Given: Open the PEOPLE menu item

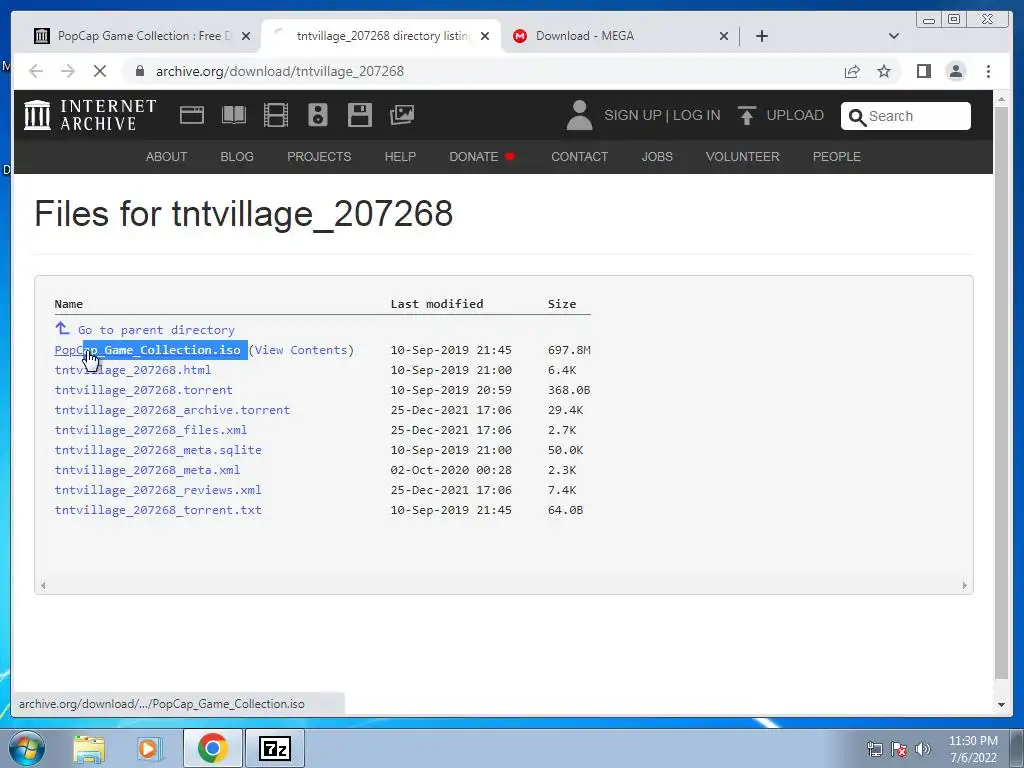Looking at the screenshot, I should pyautogui.click(x=837, y=157).
